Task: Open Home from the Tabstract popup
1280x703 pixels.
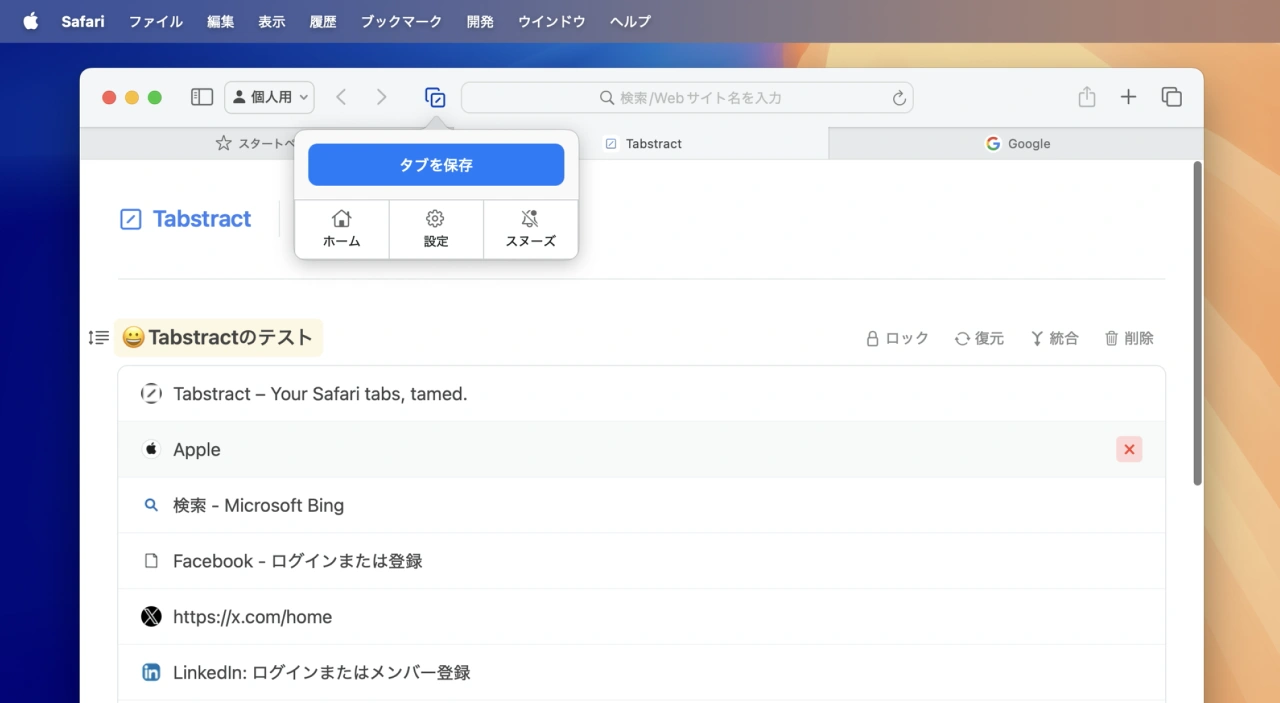Action: pos(341,229)
